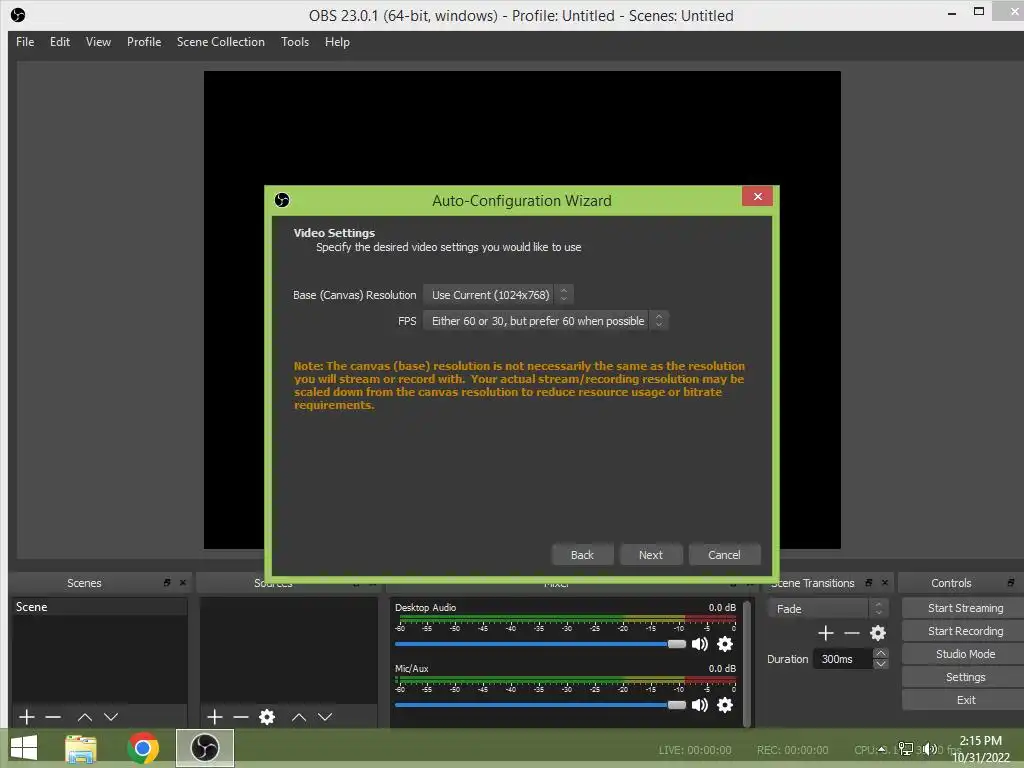Add a new scene with the plus icon
Screen dimensions: 1024x768
(27, 717)
